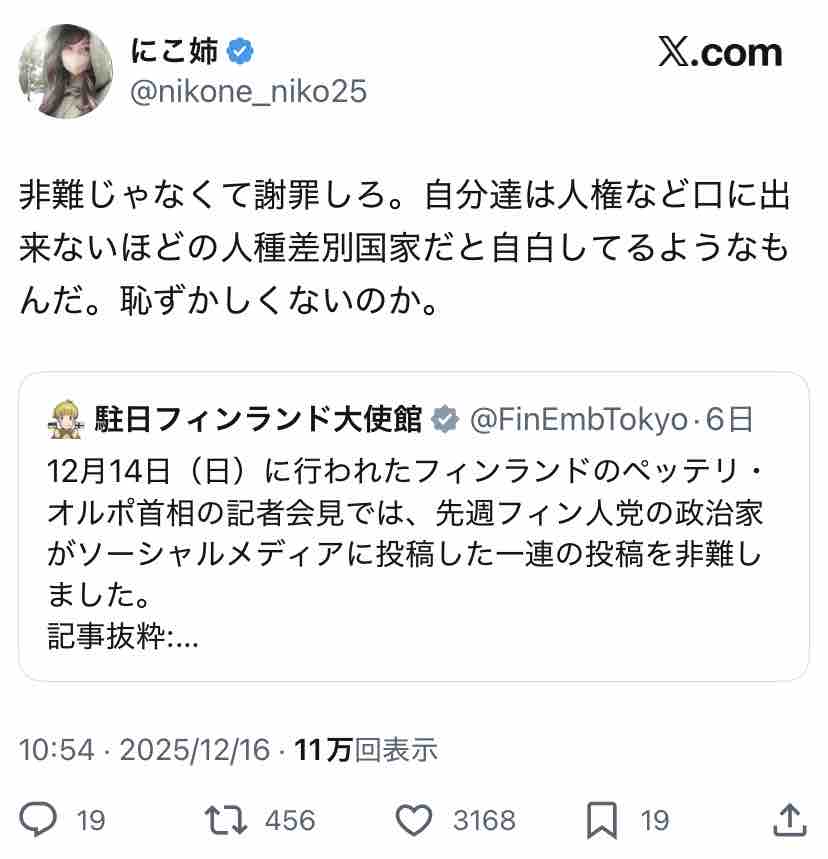
Task: Click the 3168 likes count
Action: pyautogui.click(x=484, y=821)
